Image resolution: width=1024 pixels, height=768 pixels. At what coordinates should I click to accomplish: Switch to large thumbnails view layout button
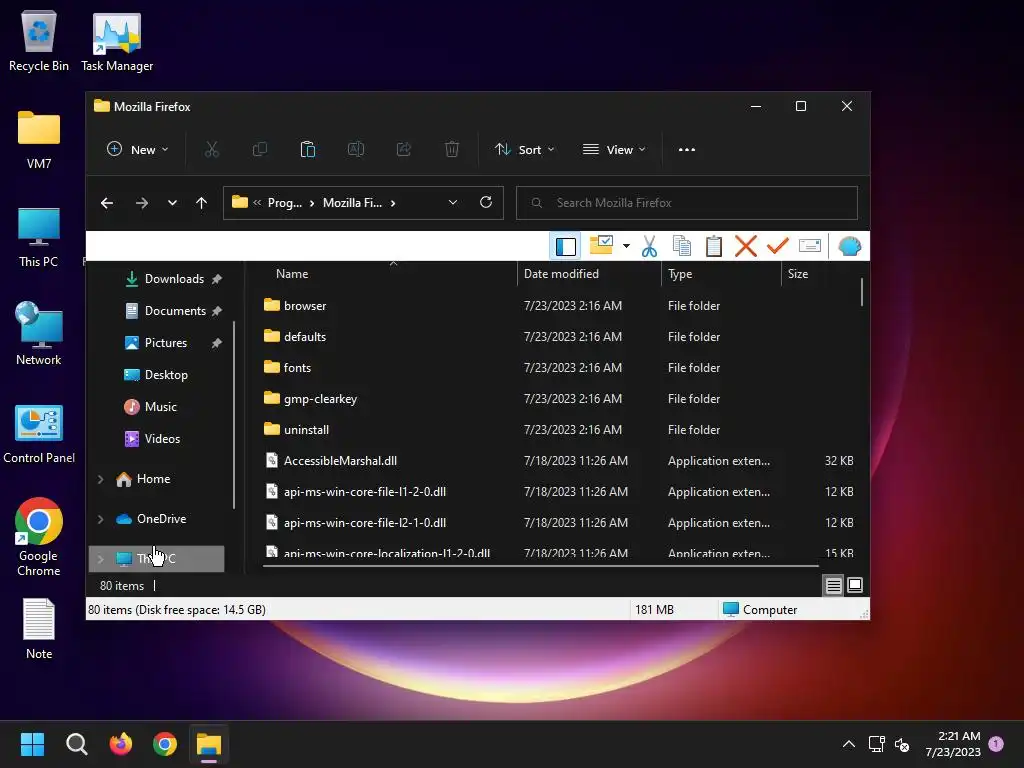pyautogui.click(x=855, y=585)
